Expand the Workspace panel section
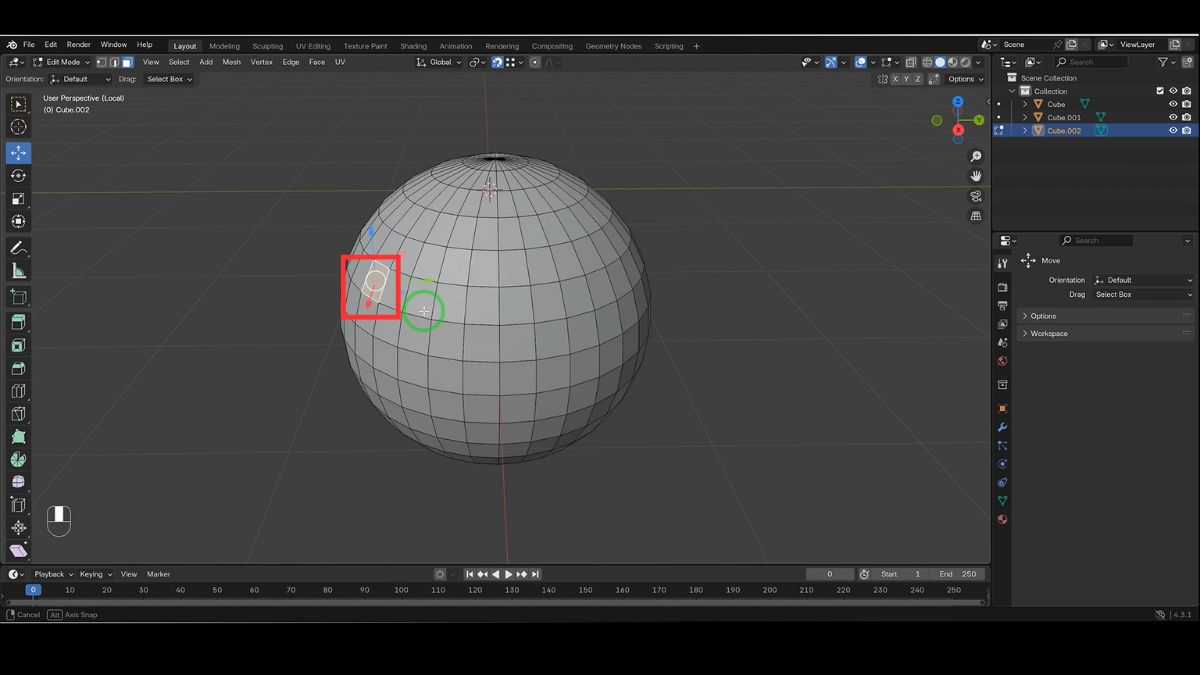This screenshot has height=675, width=1200. tap(1048, 334)
